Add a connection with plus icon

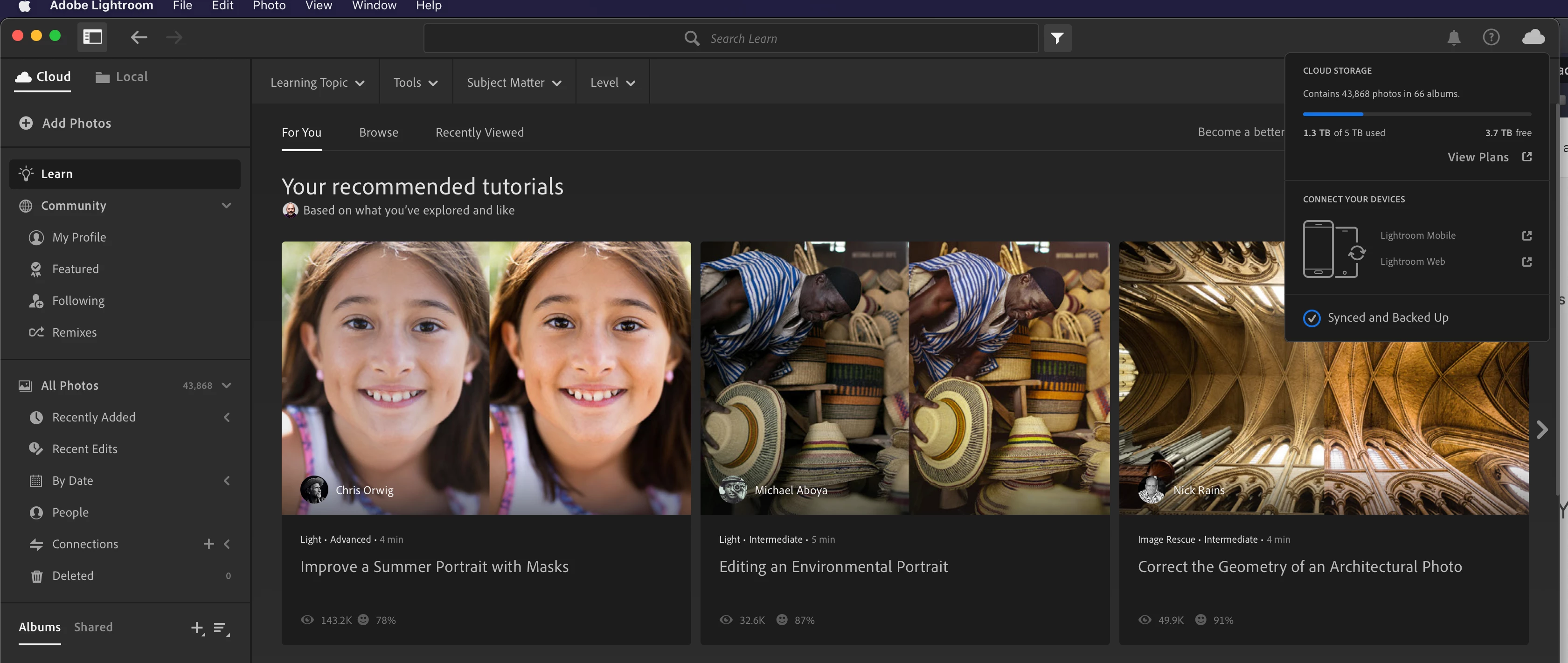(209, 544)
